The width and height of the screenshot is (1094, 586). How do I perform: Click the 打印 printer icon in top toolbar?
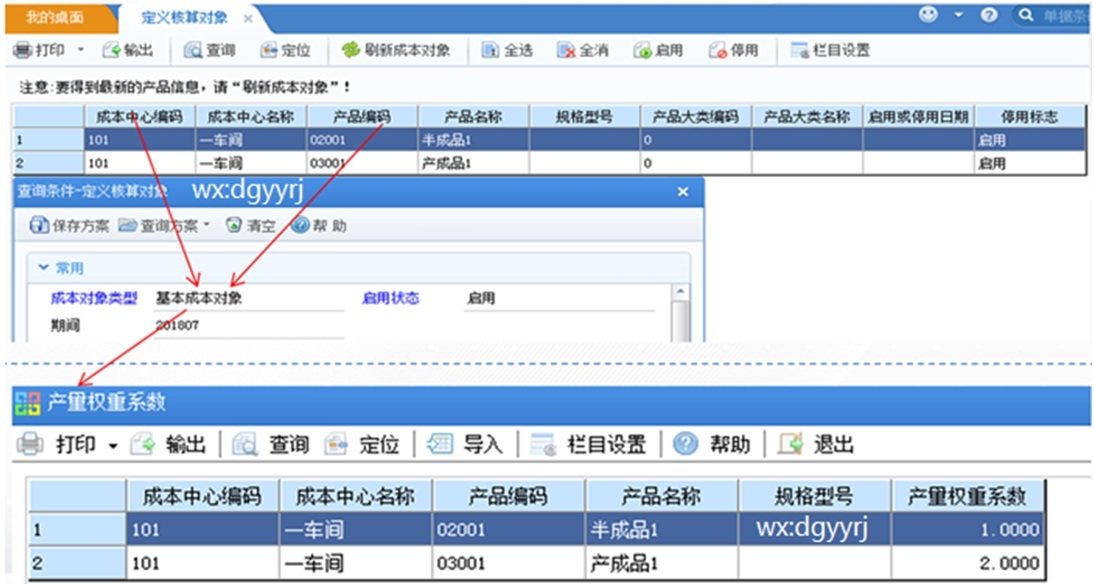coord(23,50)
